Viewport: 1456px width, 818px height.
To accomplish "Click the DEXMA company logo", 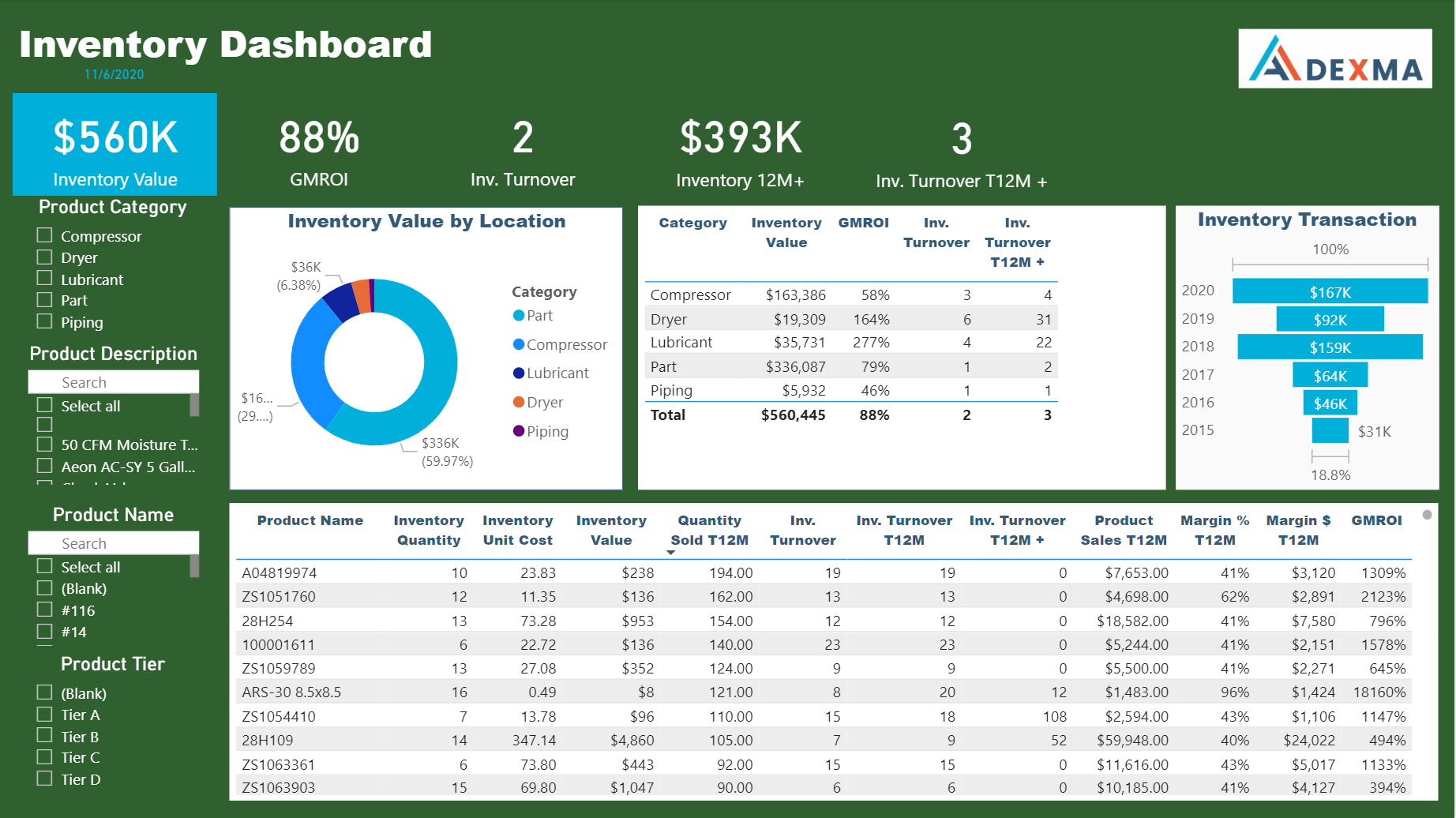I will 1334,59.
